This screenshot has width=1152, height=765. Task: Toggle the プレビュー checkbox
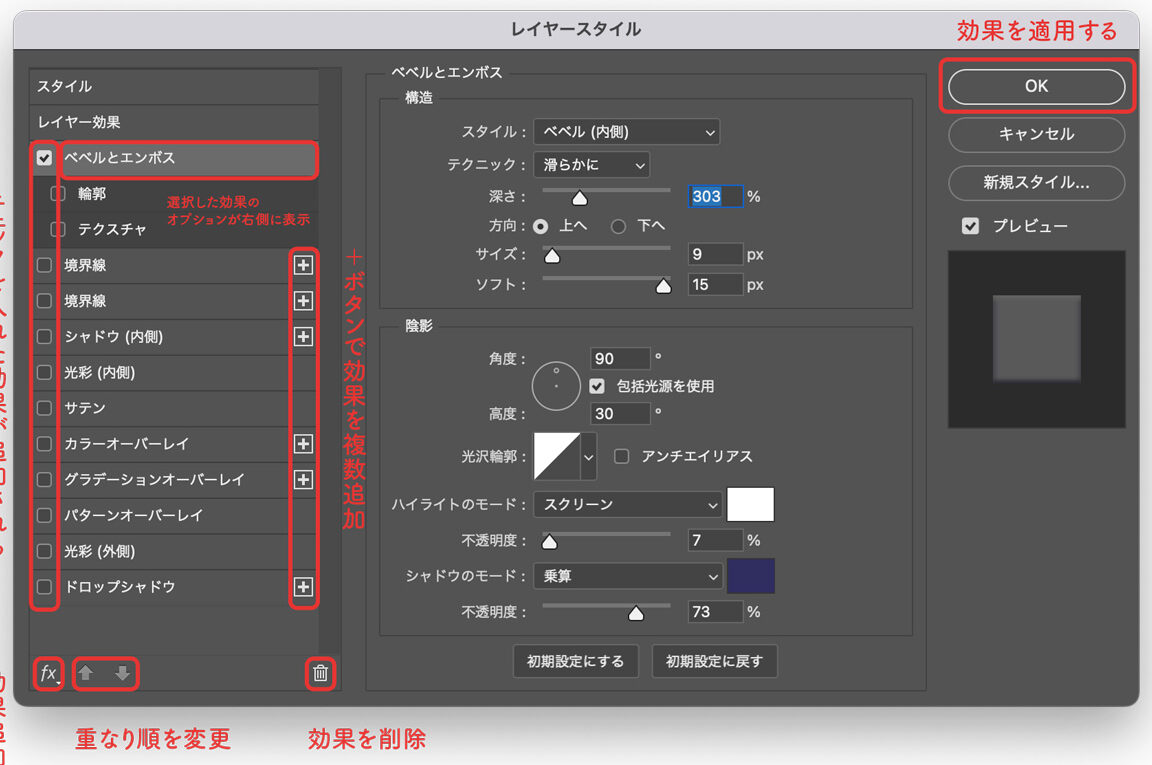[x=971, y=226]
